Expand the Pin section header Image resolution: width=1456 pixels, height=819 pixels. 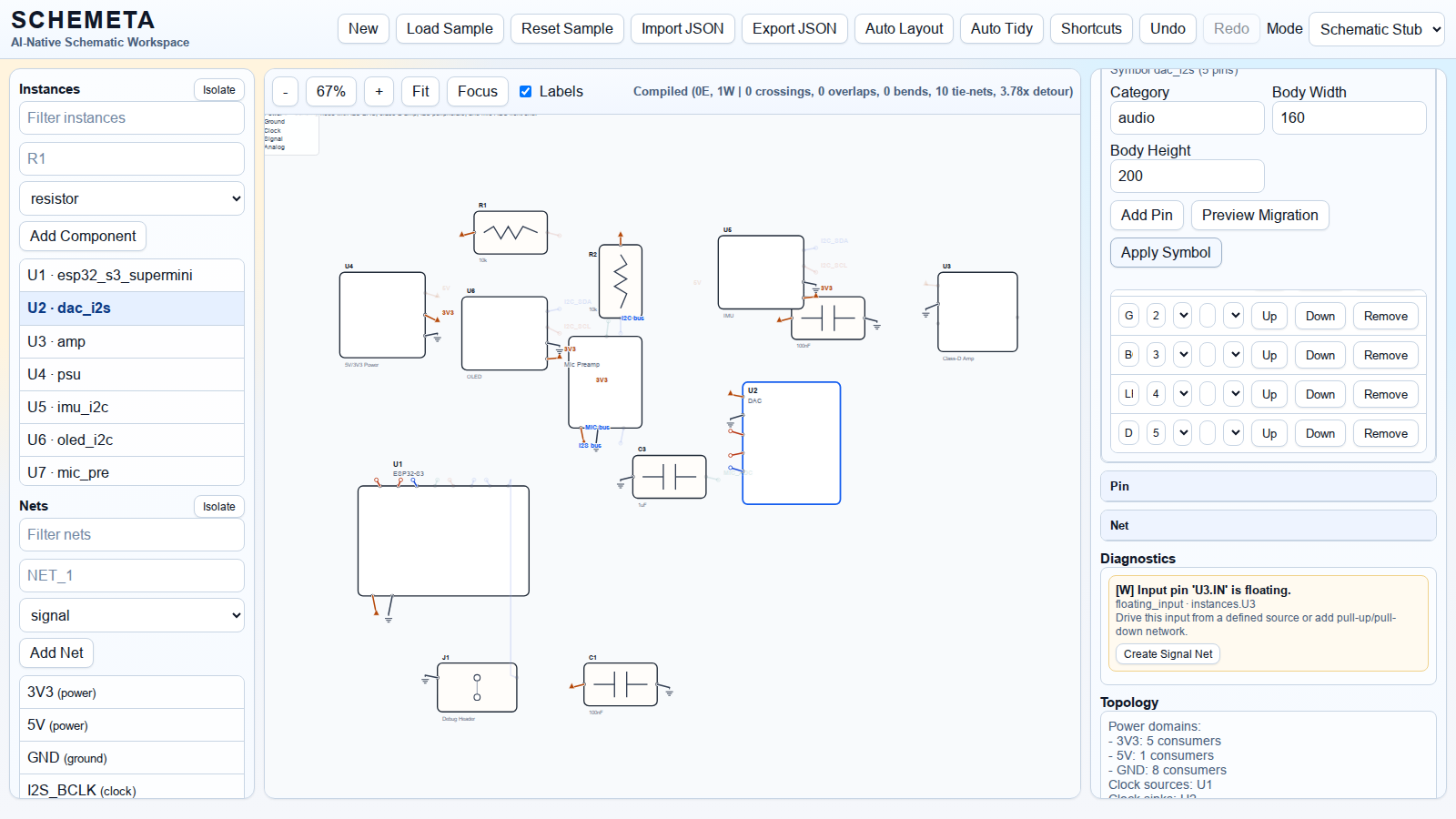click(x=1268, y=486)
